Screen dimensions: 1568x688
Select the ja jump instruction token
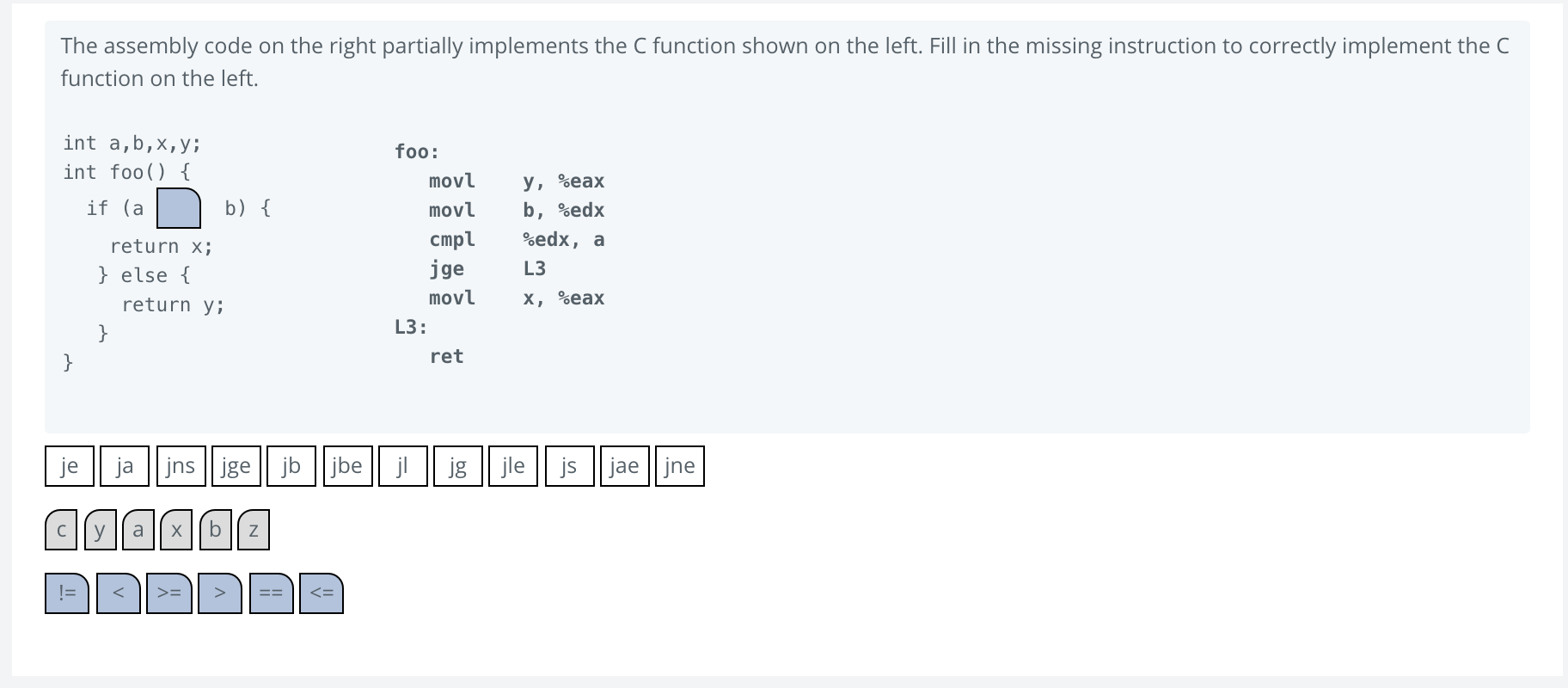click(125, 466)
